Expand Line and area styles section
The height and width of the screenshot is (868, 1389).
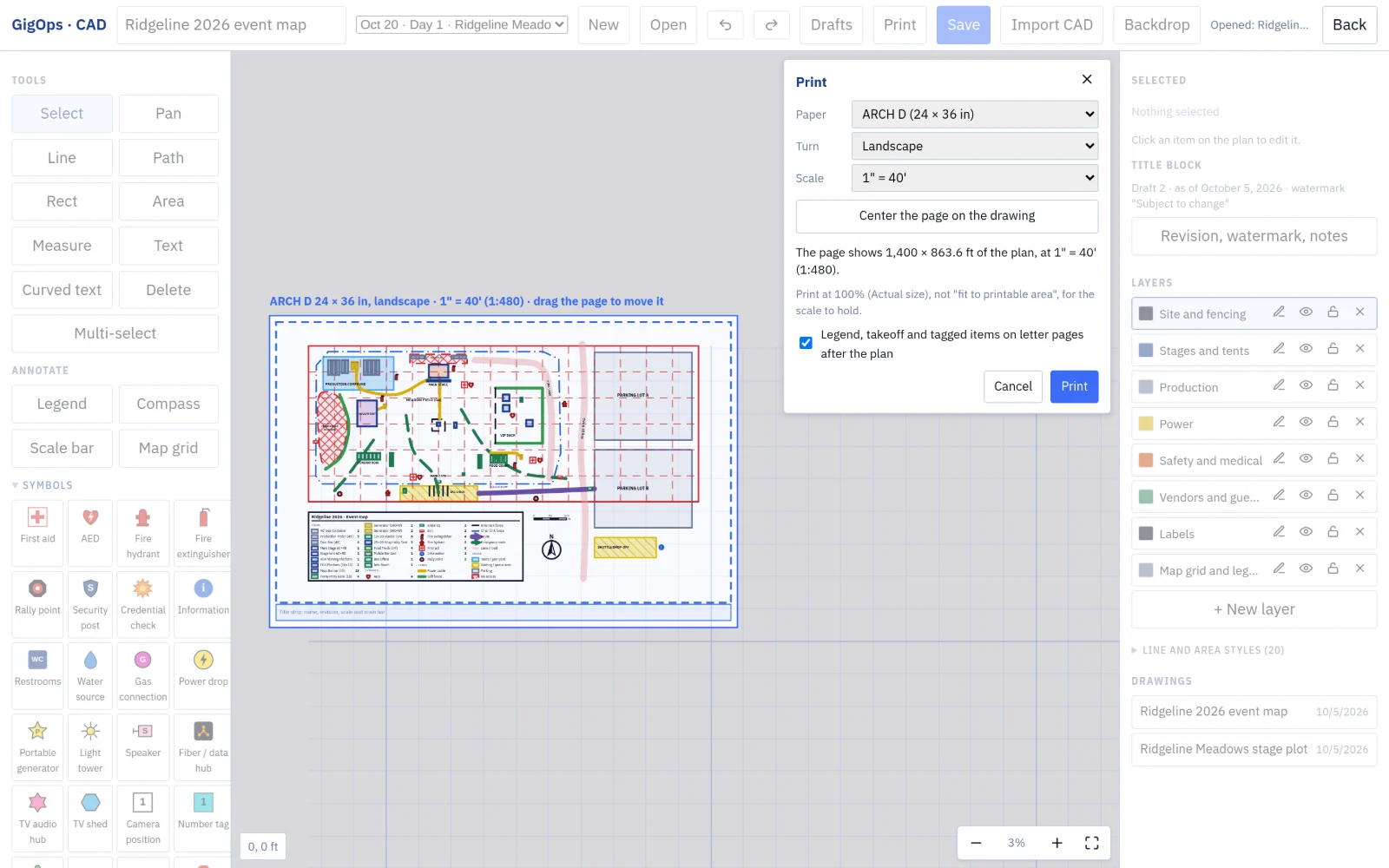1208,650
